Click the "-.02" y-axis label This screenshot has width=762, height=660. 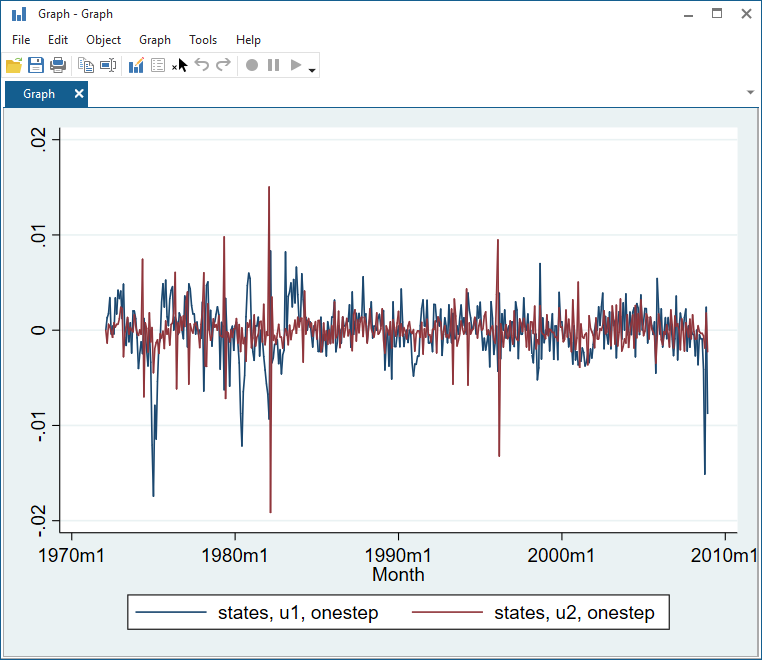pos(38,521)
